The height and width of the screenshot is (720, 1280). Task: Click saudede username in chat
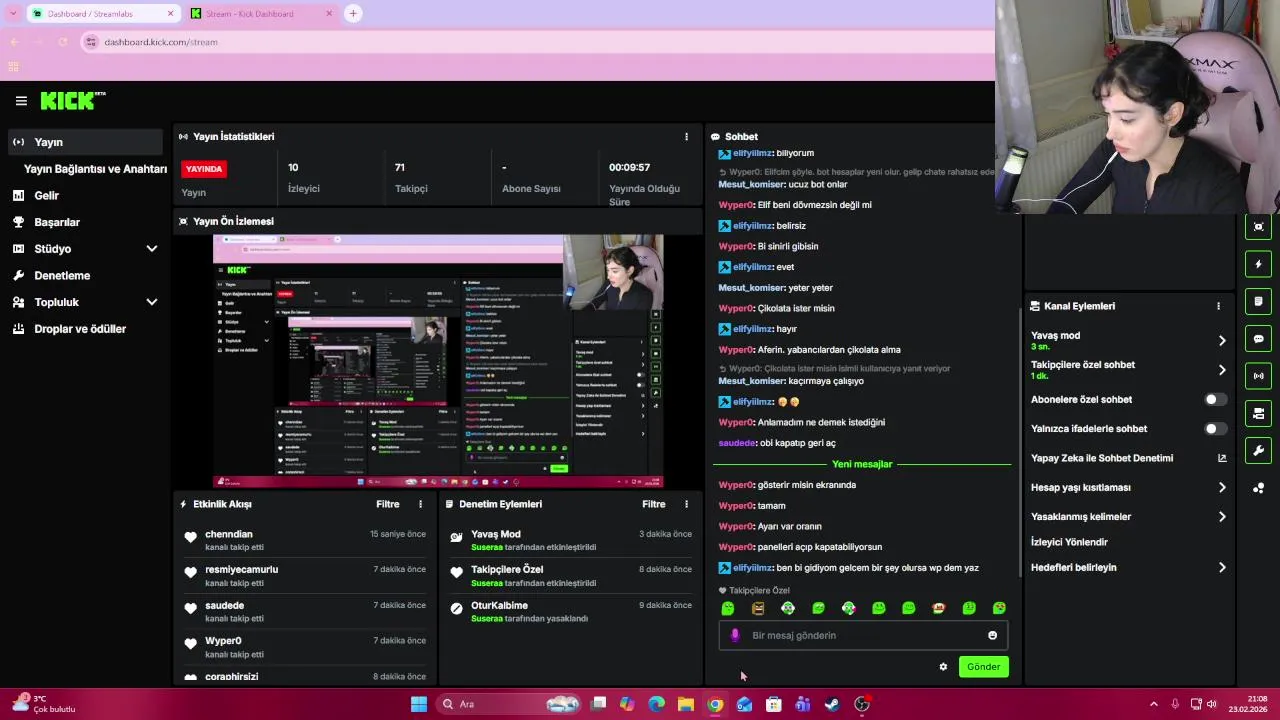click(737, 443)
